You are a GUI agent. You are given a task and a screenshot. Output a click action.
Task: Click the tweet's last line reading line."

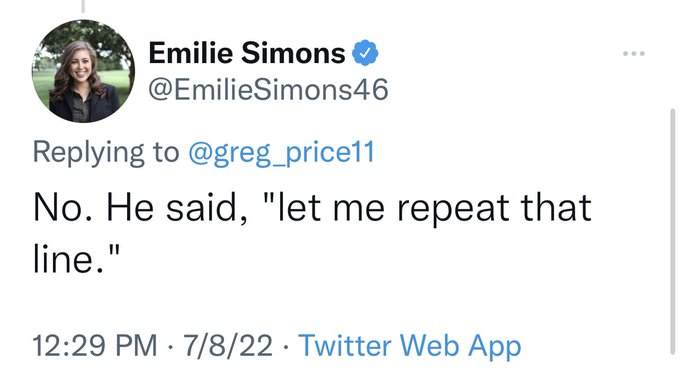coord(76,260)
